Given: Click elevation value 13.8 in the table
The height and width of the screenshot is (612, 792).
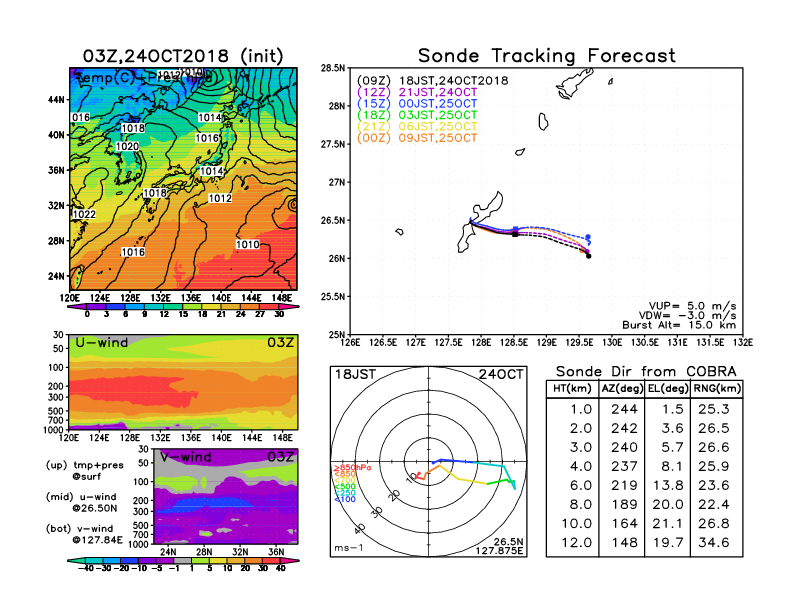Looking at the screenshot, I should click(668, 485).
